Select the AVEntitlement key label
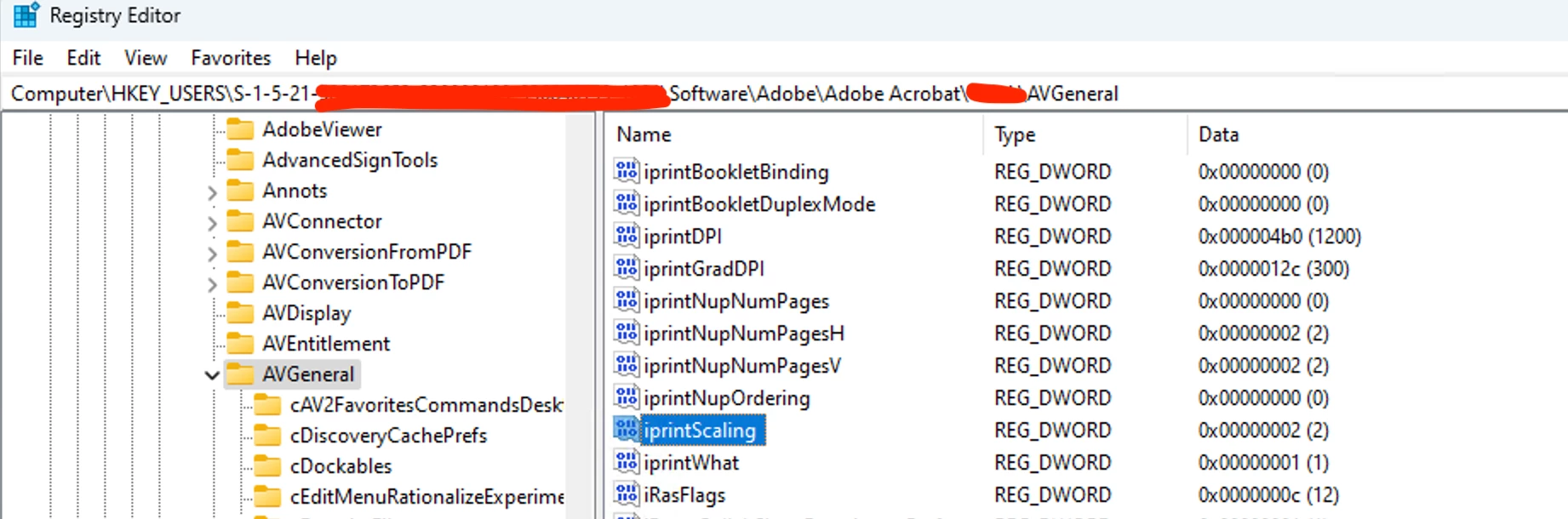 pos(326,344)
